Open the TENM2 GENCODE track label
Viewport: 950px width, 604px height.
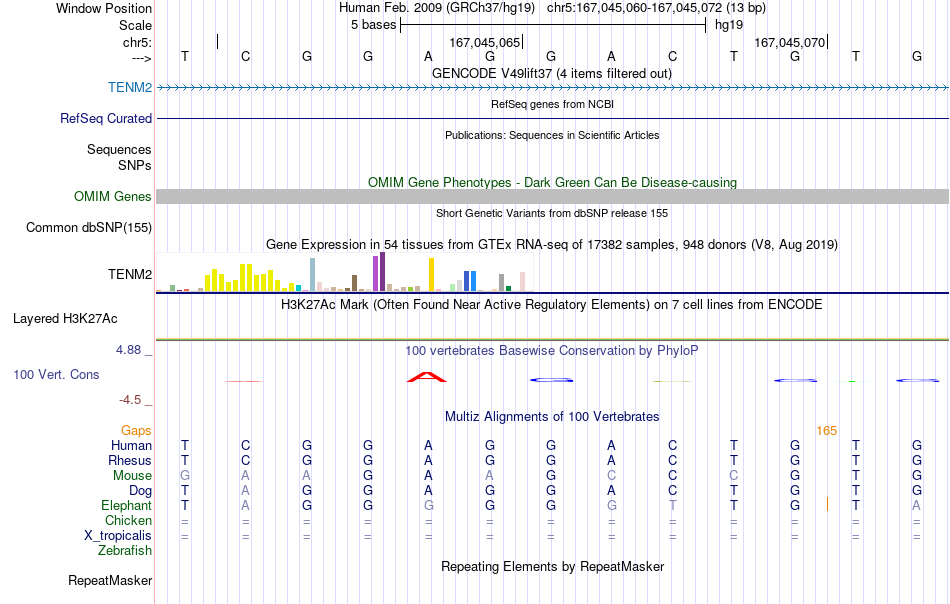coord(130,88)
